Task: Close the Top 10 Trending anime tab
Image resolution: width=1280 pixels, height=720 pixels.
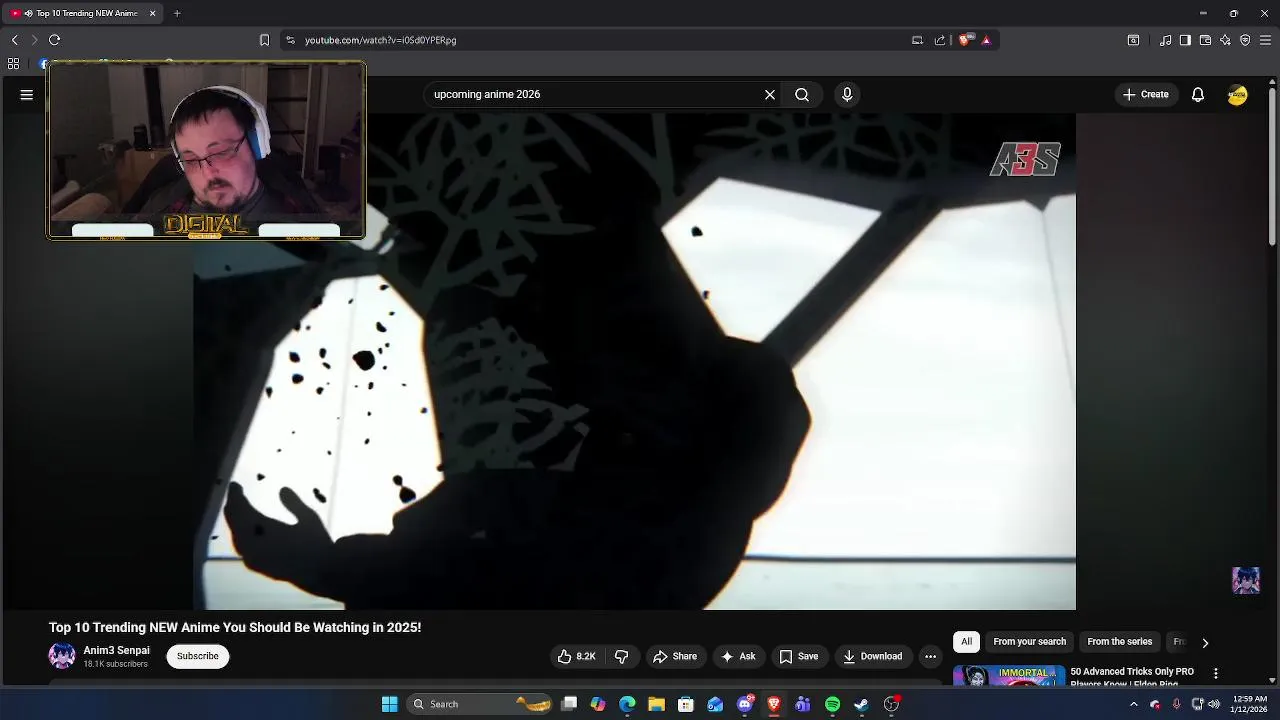Action: point(152,13)
